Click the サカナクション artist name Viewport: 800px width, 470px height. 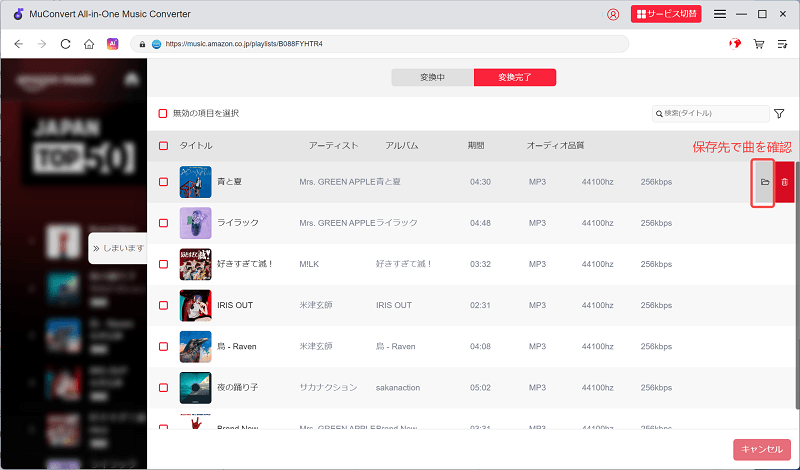(328, 388)
